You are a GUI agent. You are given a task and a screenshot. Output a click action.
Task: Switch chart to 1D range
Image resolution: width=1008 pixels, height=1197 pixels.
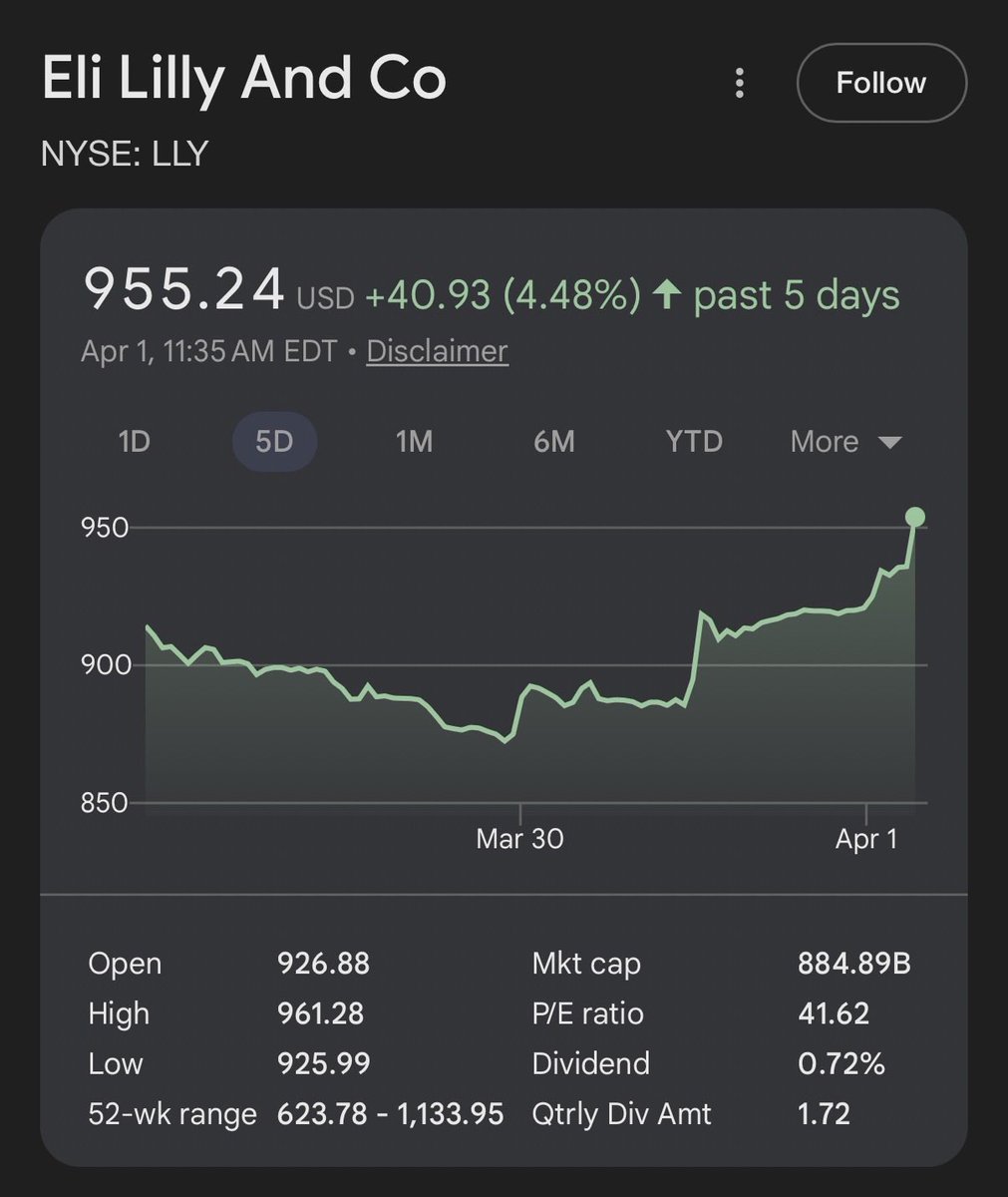click(135, 441)
